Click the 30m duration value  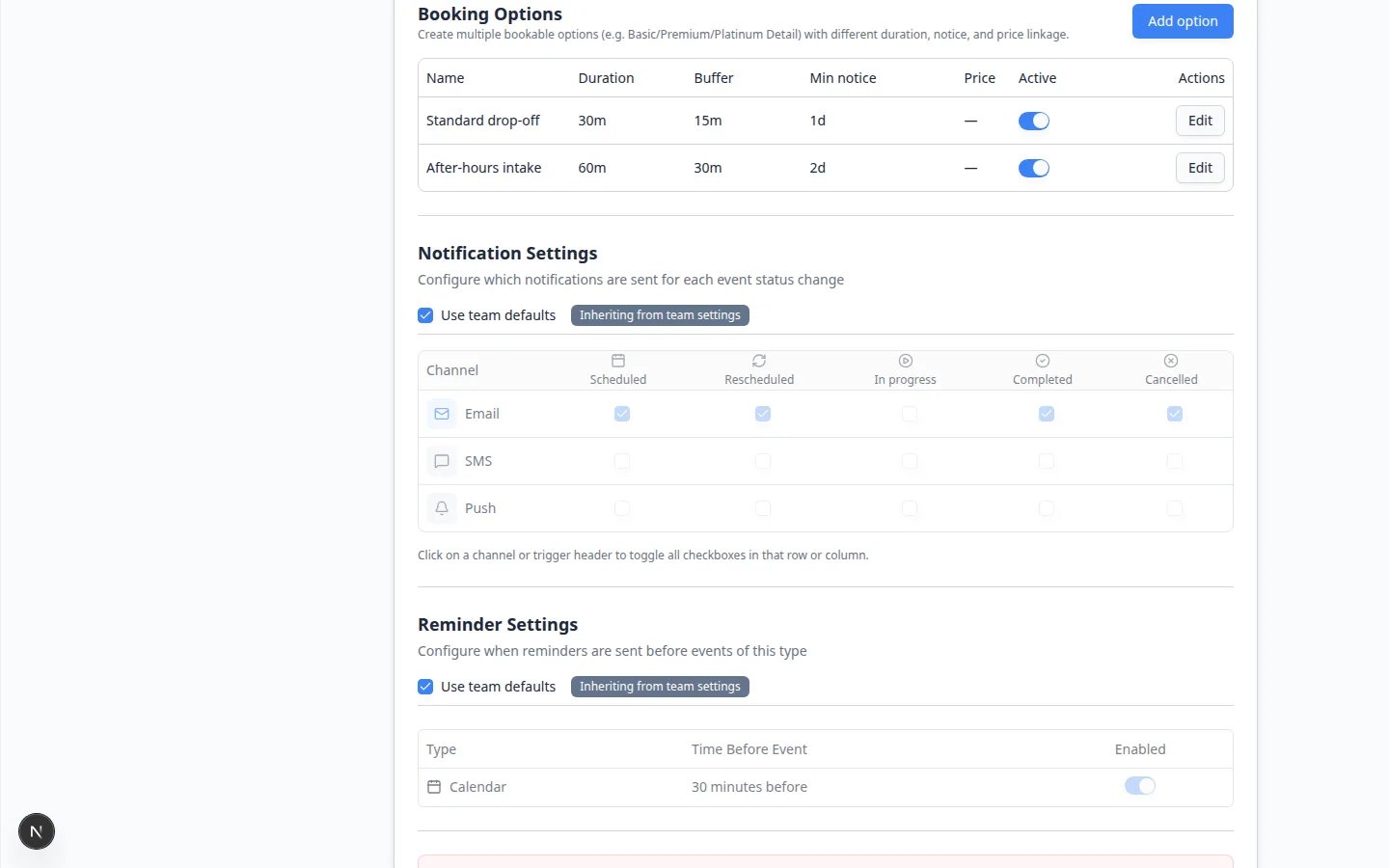pyautogui.click(x=592, y=121)
